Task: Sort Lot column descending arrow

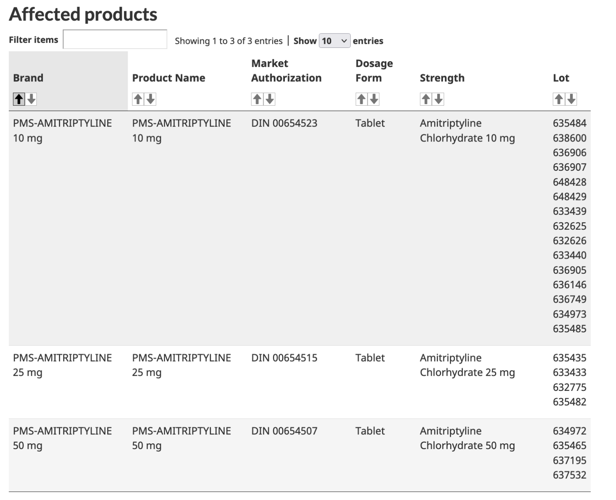Action: pyautogui.click(x=572, y=99)
